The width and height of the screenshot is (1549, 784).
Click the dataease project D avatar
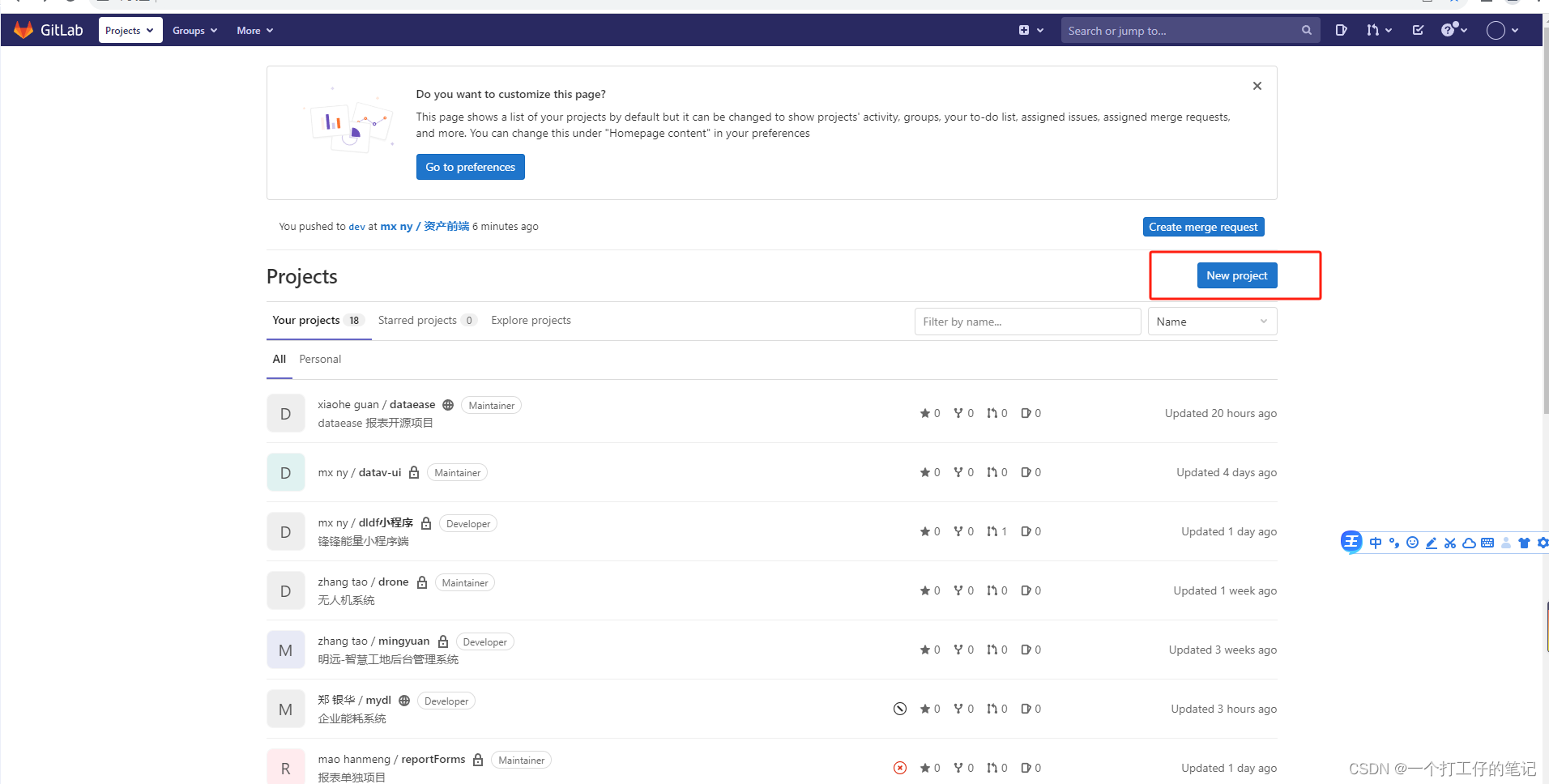pyautogui.click(x=285, y=414)
